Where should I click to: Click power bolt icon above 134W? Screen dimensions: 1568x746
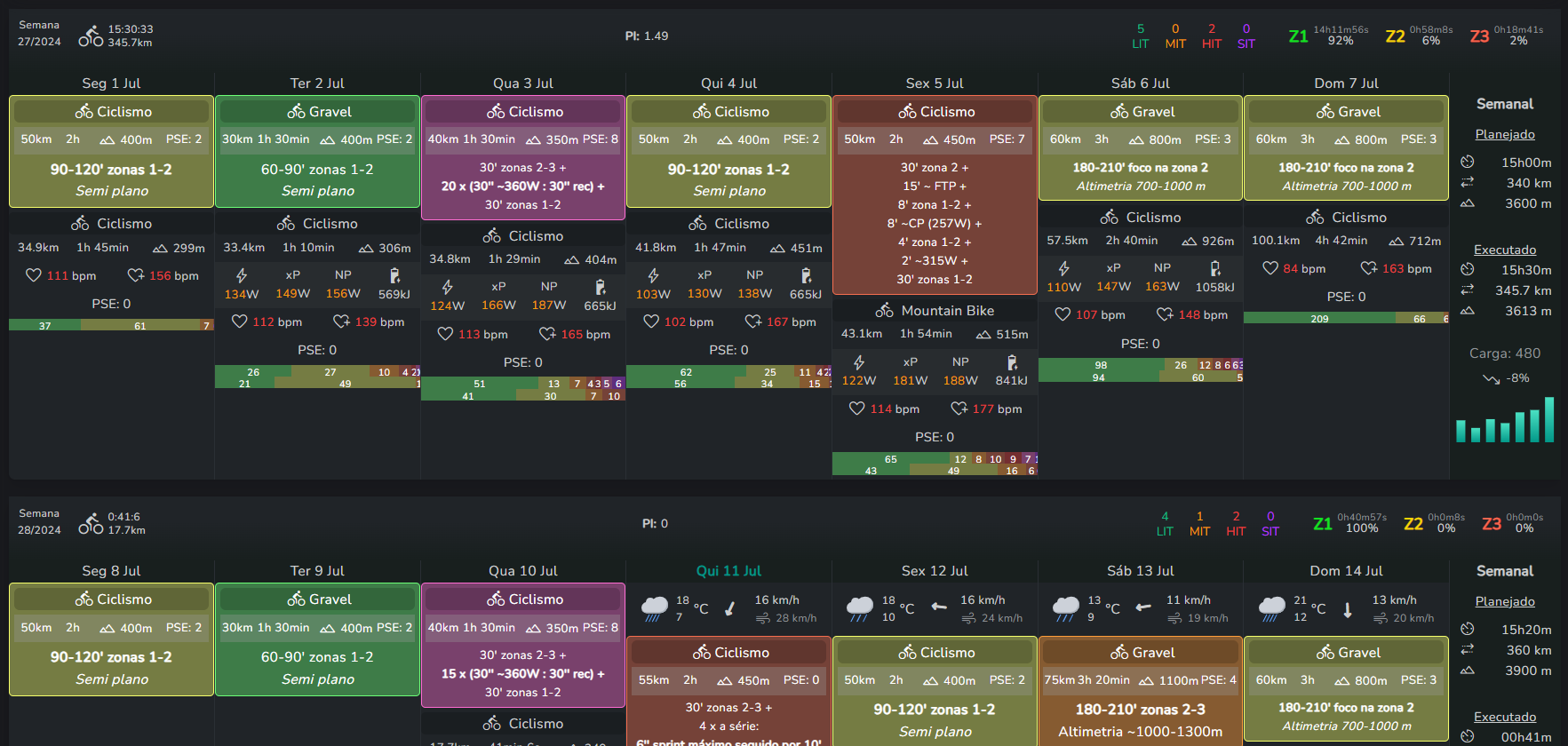pyautogui.click(x=242, y=275)
